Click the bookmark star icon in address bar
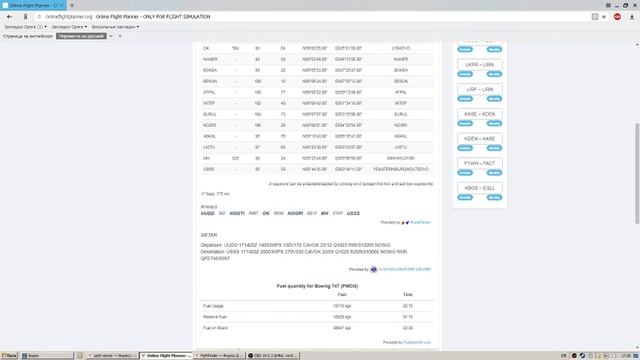 604,17
